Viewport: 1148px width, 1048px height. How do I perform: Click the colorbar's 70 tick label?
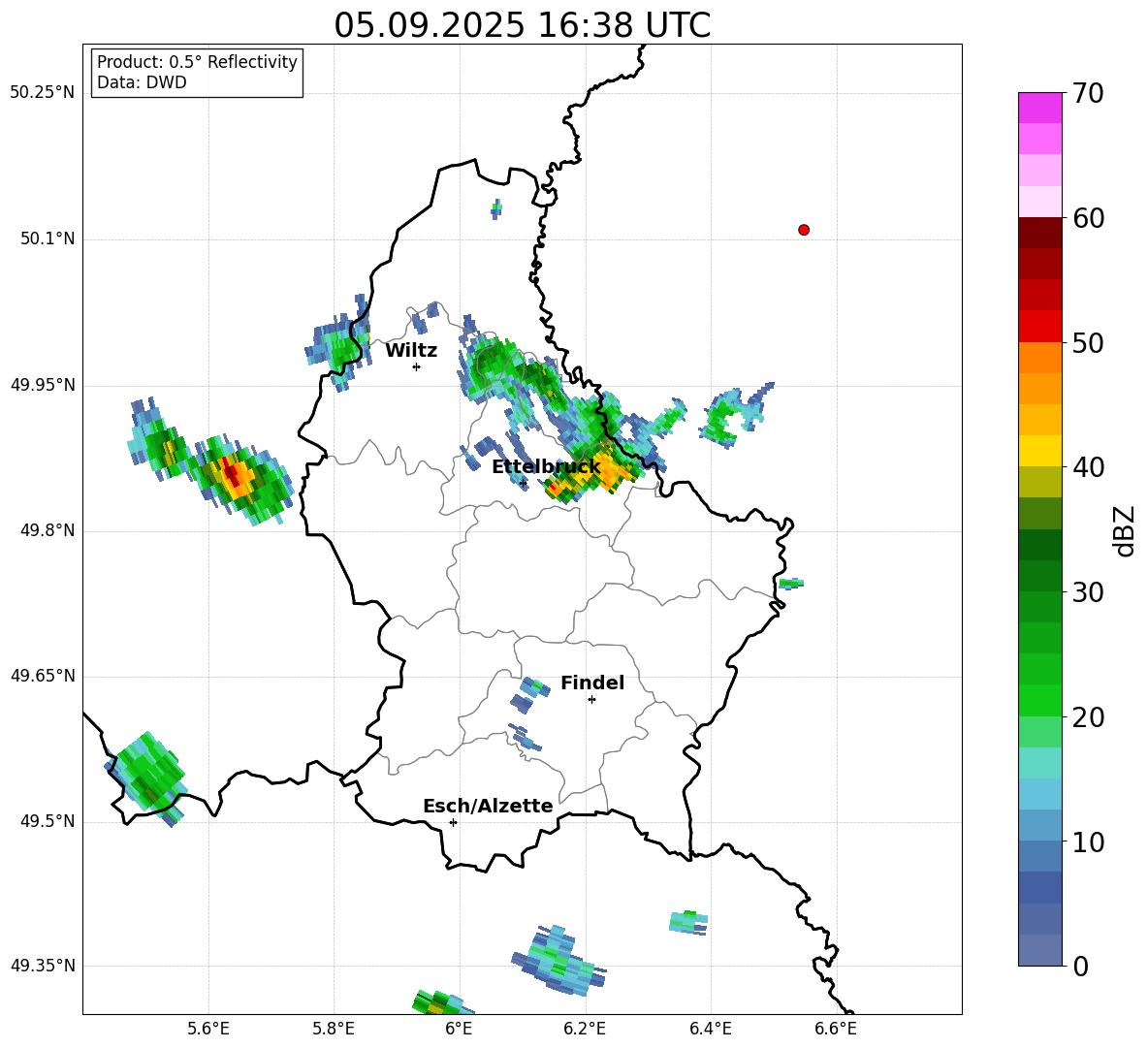[1088, 94]
